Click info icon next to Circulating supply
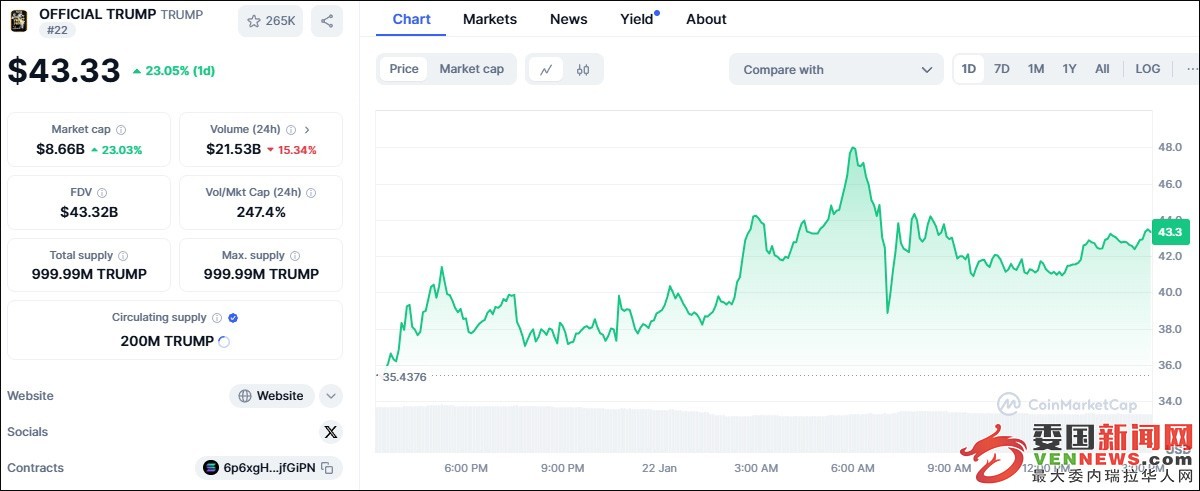The height and width of the screenshot is (491, 1200). click(216, 318)
